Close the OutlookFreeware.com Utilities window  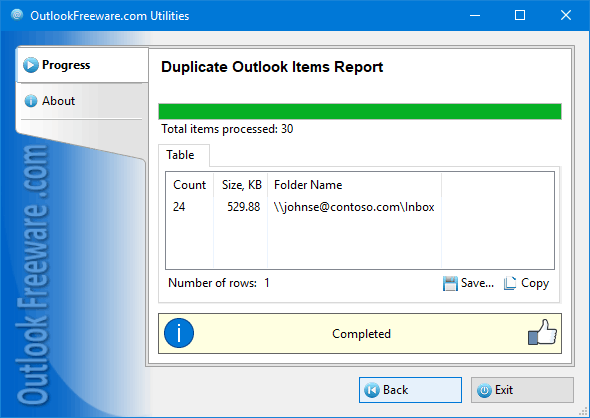[566, 15]
